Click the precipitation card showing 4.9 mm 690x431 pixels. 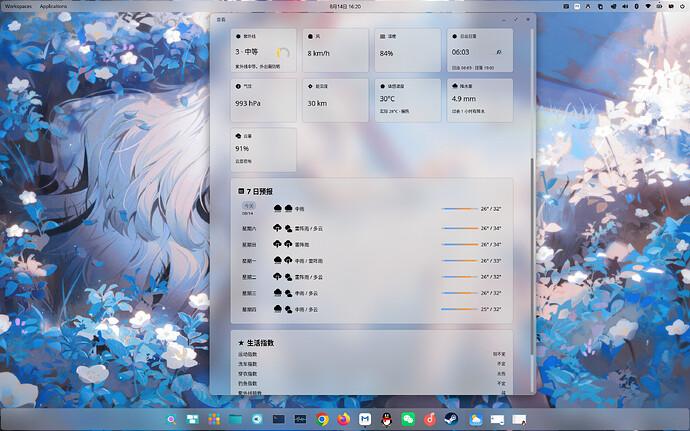480,100
